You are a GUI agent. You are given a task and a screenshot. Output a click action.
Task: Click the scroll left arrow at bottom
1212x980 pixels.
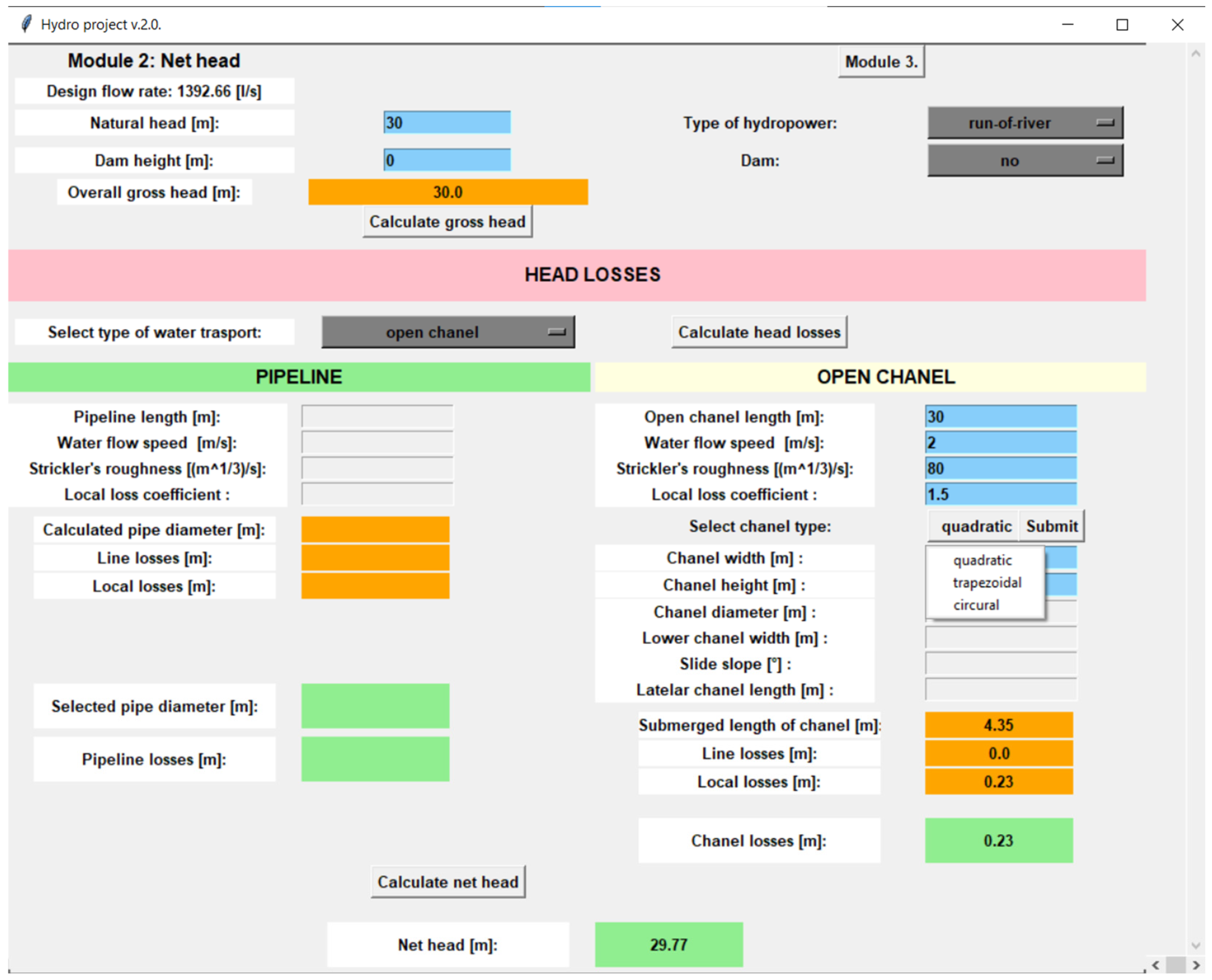[1155, 965]
